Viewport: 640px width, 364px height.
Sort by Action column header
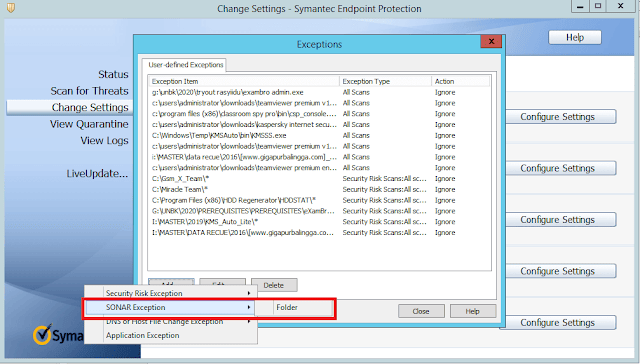[460, 81]
